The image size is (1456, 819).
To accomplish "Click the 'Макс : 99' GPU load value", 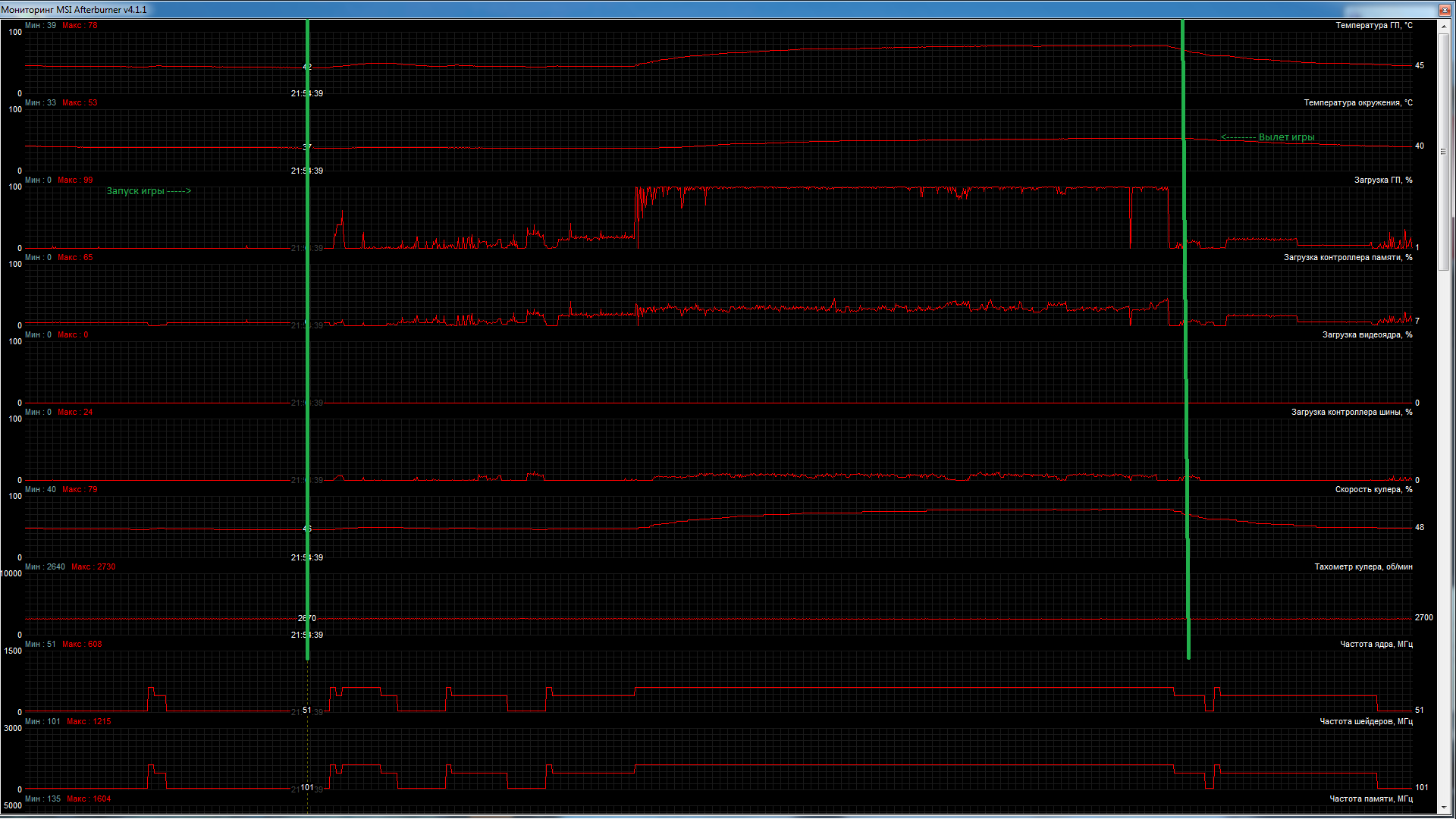I will click(x=75, y=180).
